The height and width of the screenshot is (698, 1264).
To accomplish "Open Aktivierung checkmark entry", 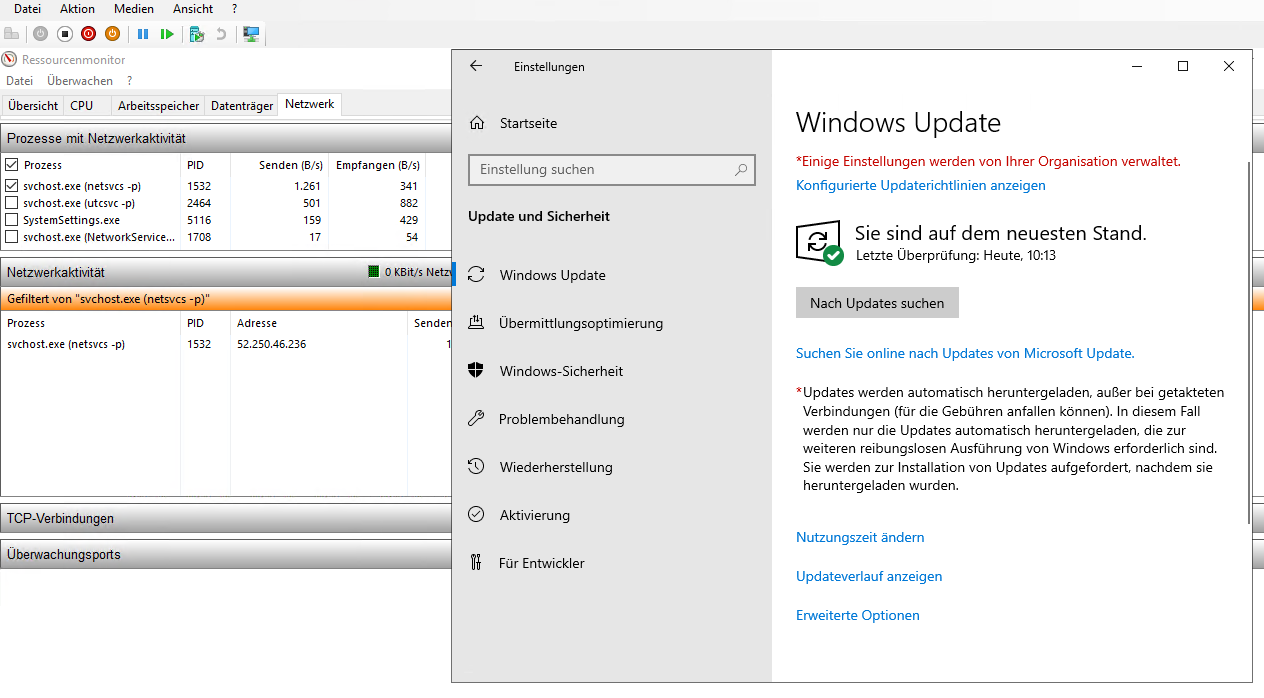I will [x=520, y=515].
